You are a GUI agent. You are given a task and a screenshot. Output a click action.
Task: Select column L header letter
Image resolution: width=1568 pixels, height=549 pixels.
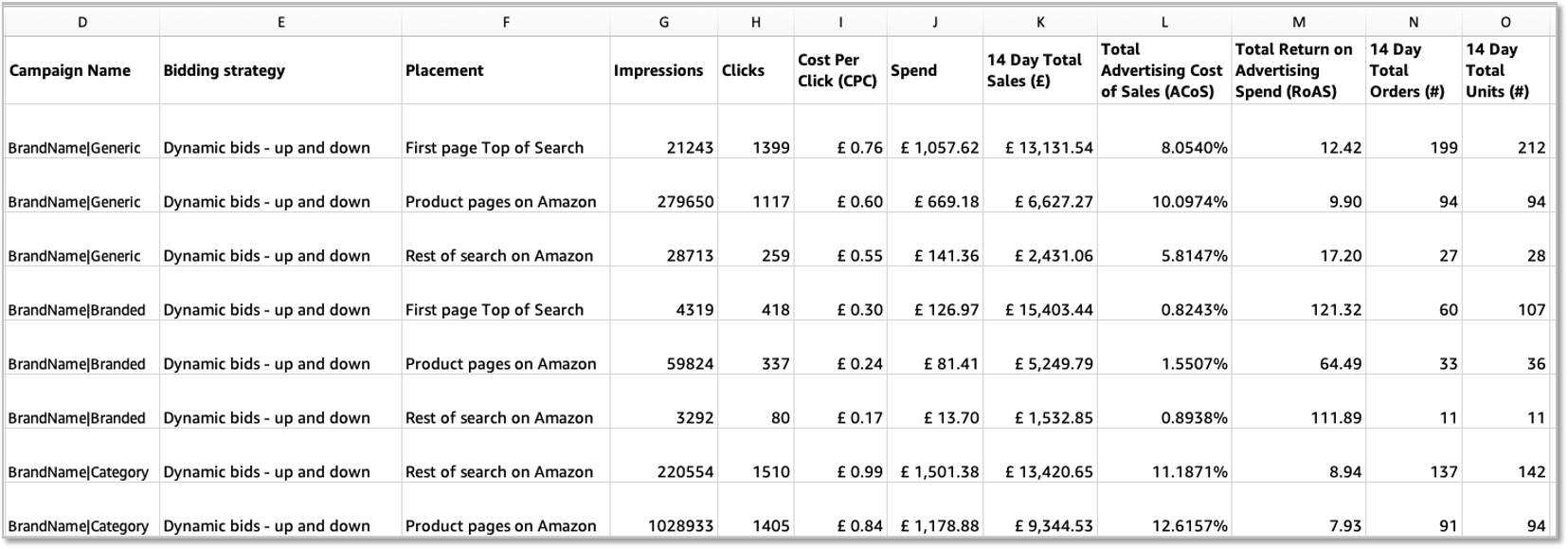[1164, 22]
